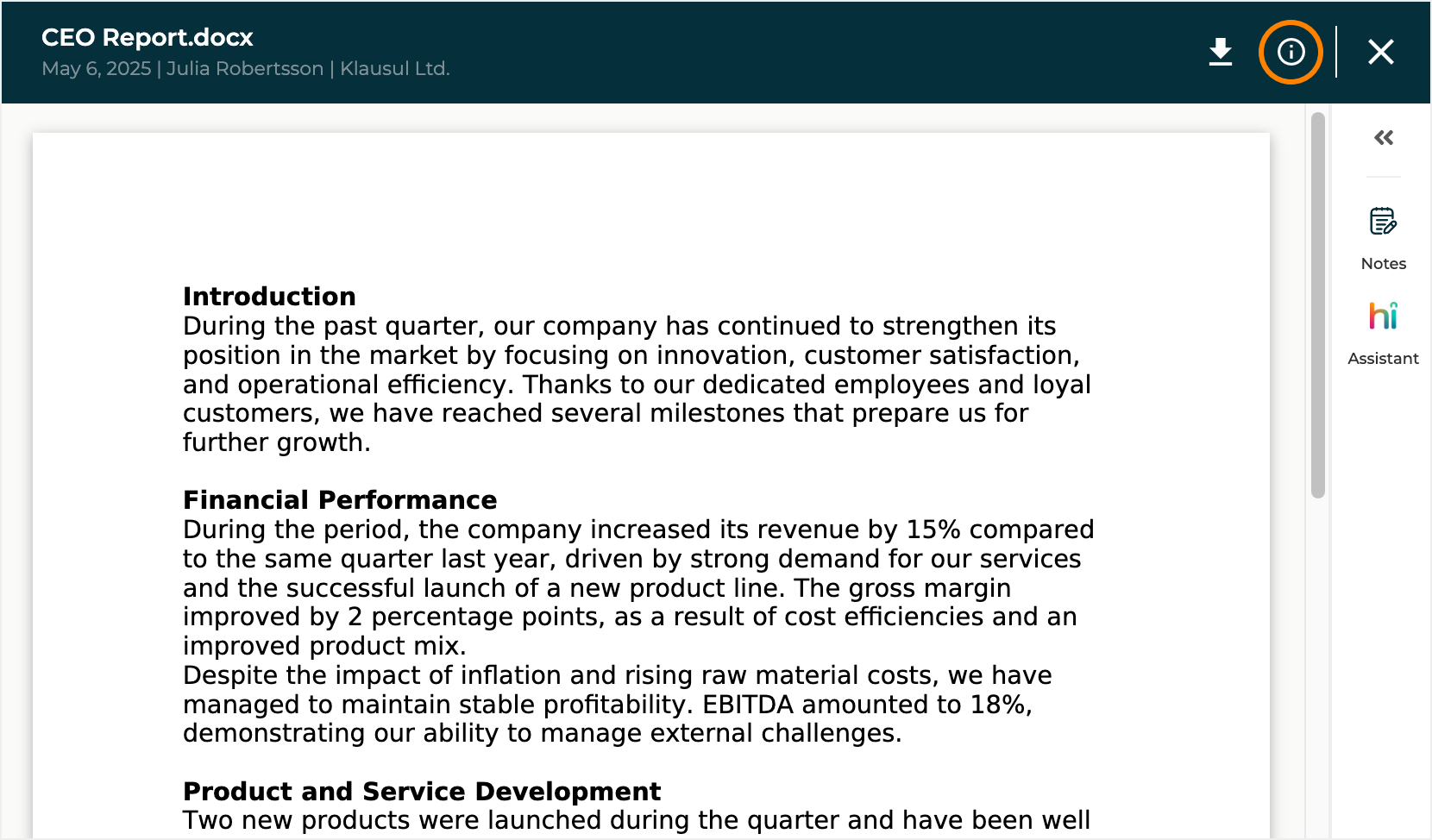Open the document information panel
This screenshot has width=1432, height=840.
pyautogui.click(x=1291, y=52)
